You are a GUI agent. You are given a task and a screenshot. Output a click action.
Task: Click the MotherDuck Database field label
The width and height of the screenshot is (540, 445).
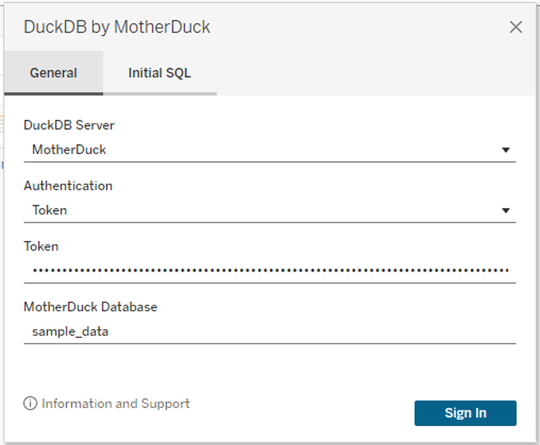point(90,307)
